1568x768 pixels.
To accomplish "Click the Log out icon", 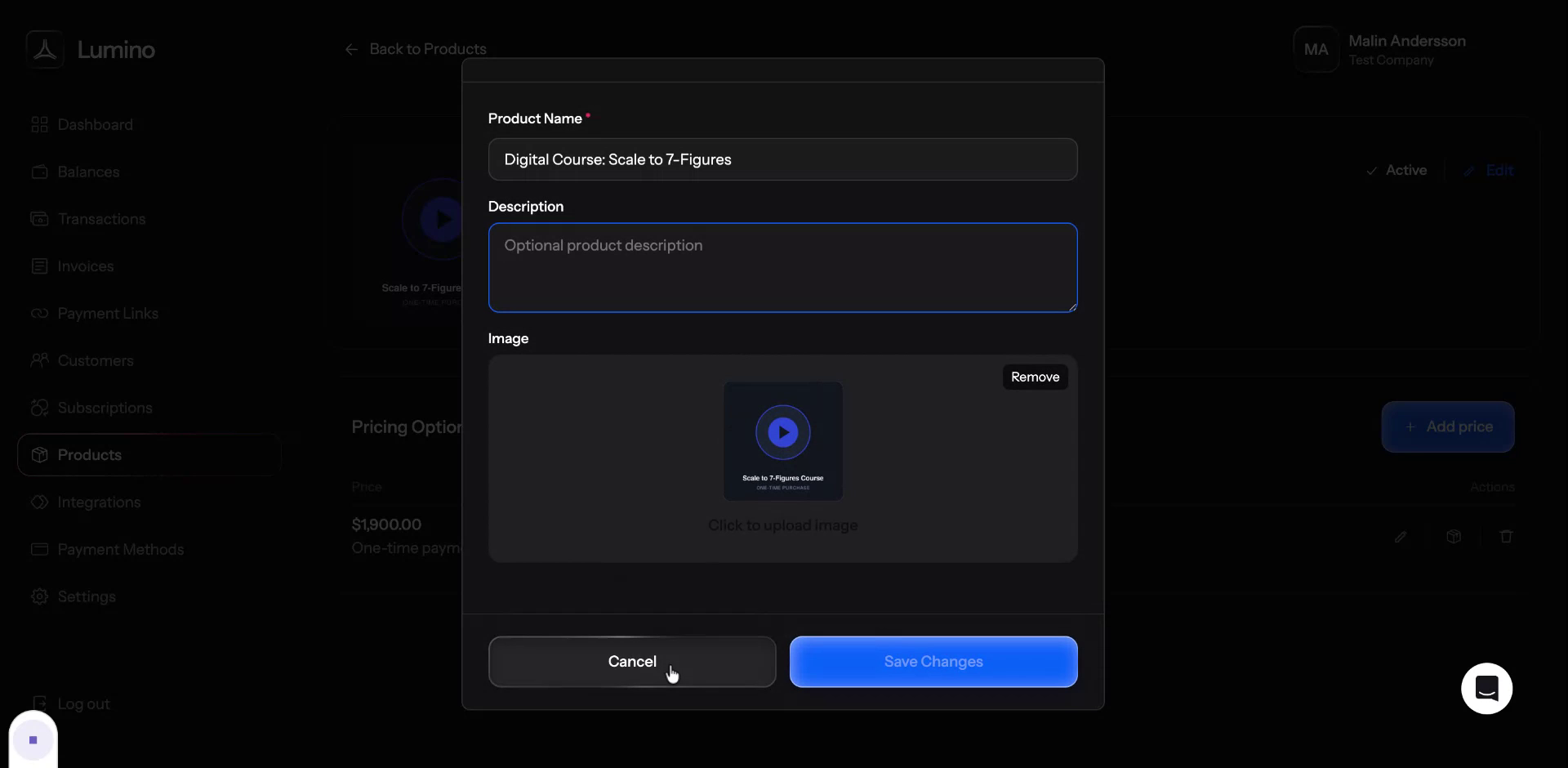I will tap(39, 703).
